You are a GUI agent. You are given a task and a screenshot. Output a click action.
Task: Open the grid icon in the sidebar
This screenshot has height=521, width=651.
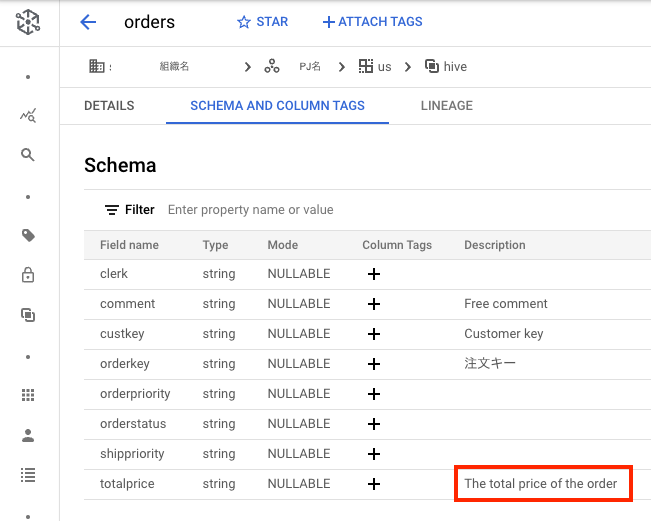coord(28,395)
